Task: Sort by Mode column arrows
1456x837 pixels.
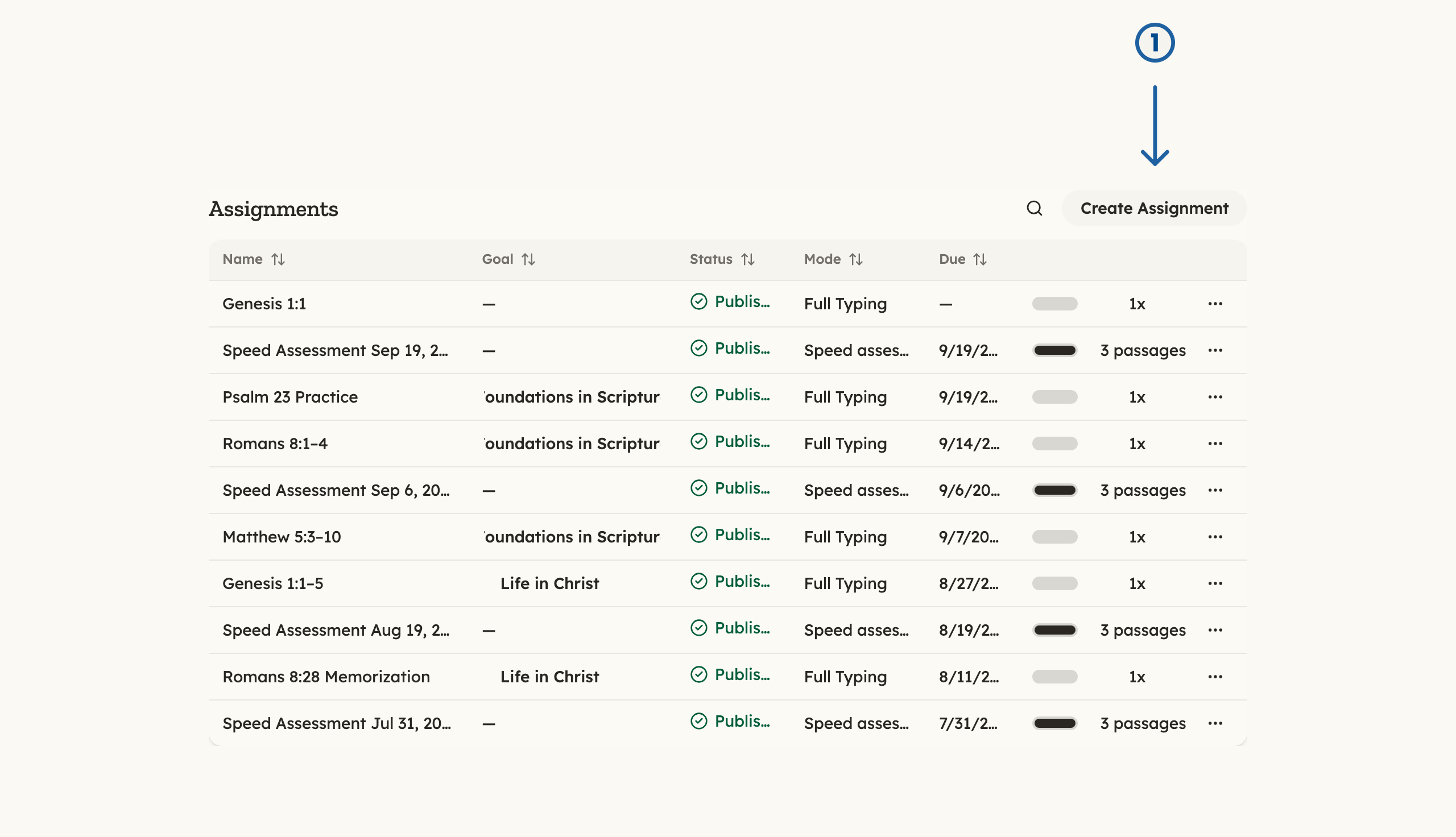Action: (856, 259)
